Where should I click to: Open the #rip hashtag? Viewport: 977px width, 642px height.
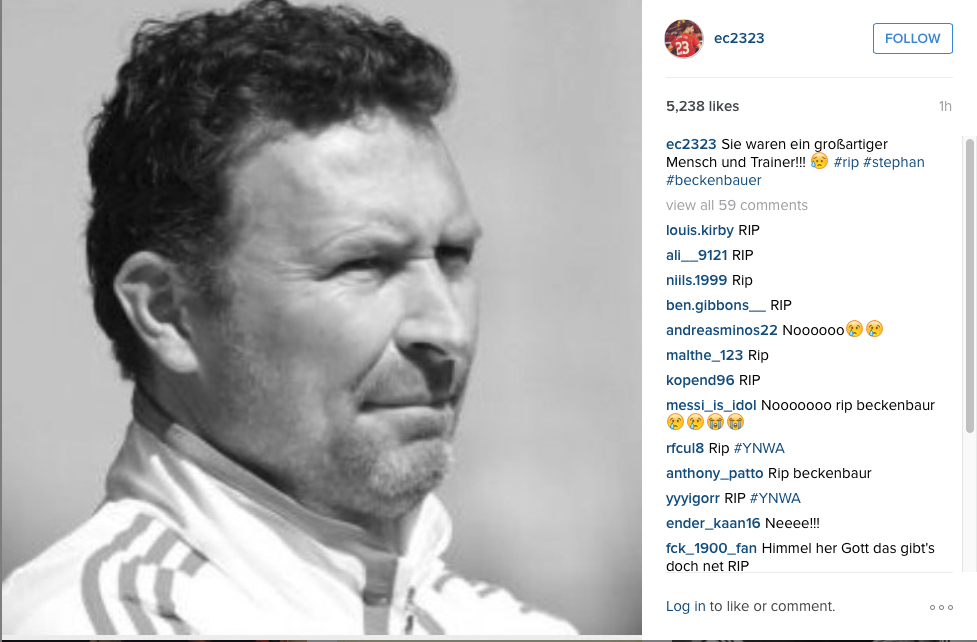point(846,162)
